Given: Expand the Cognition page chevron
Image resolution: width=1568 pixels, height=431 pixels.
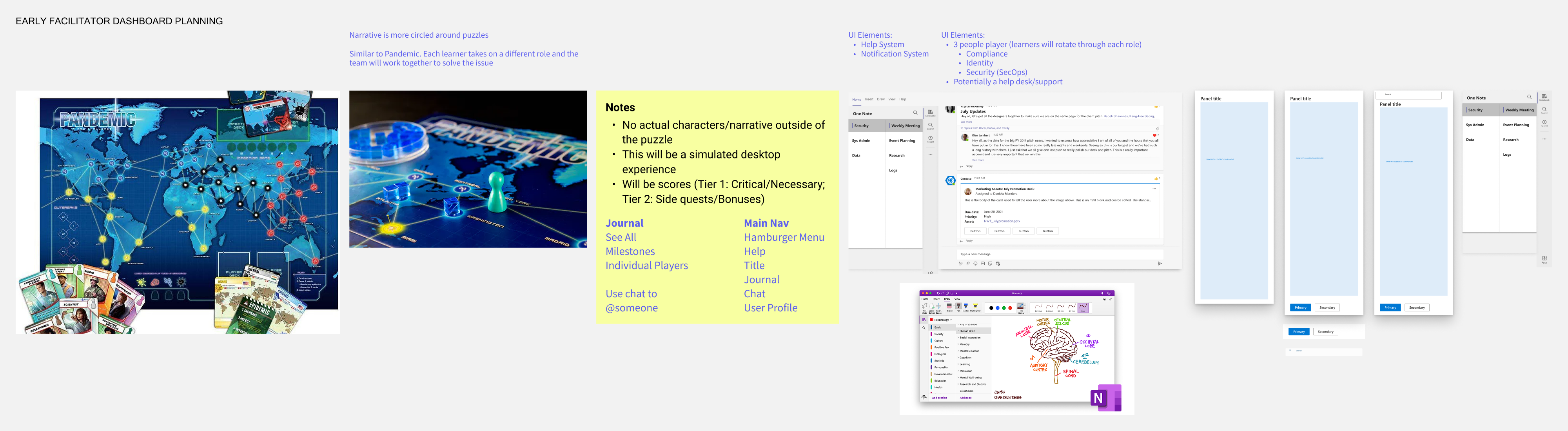Looking at the screenshot, I should (958, 358).
